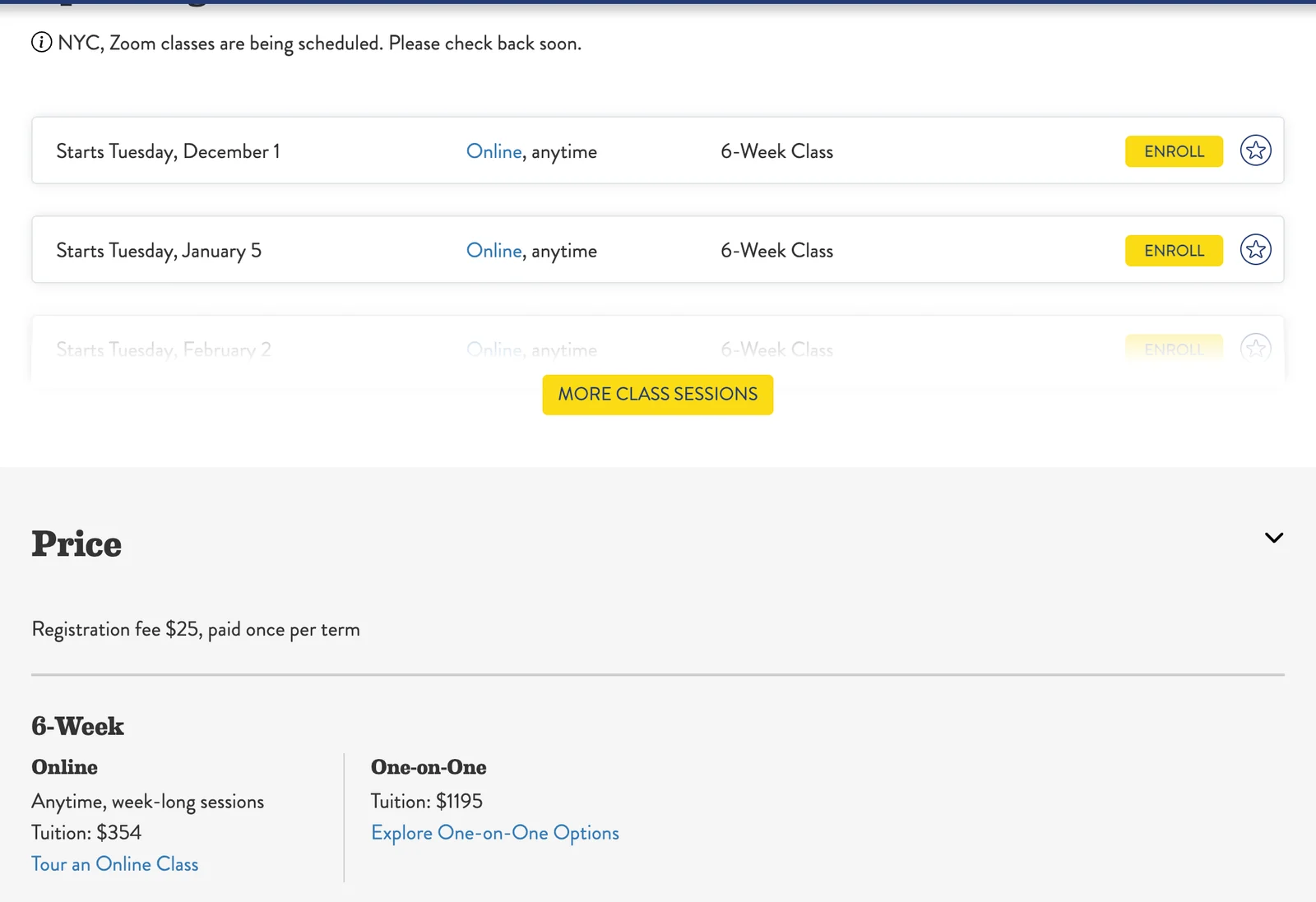The width and height of the screenshot is (1316, 902).
Task: Click the 'Tuition: $1195' text
Action: click(427, 802)
